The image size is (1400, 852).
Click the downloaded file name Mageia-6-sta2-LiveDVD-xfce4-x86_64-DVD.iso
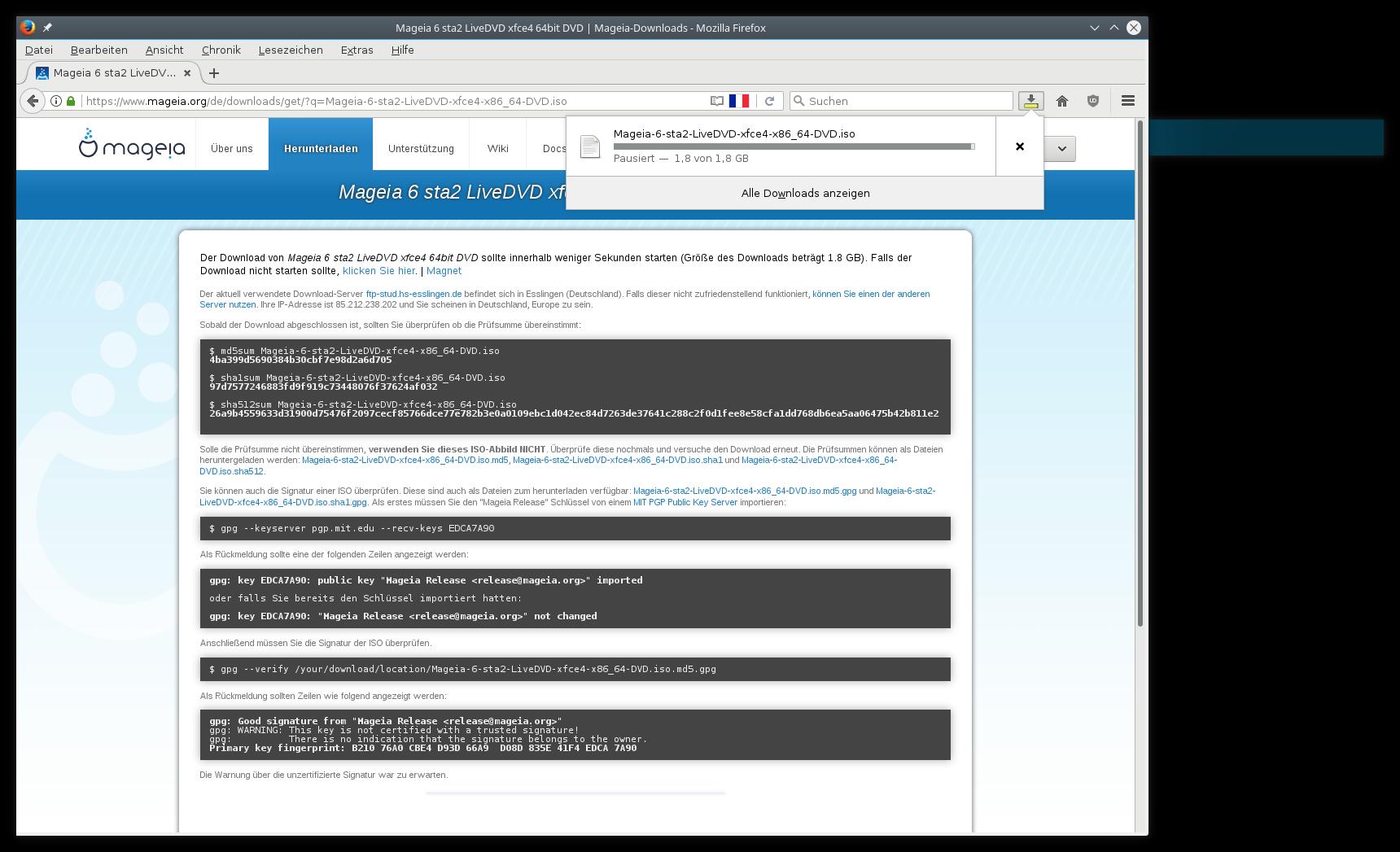click(x=734, y=133)
